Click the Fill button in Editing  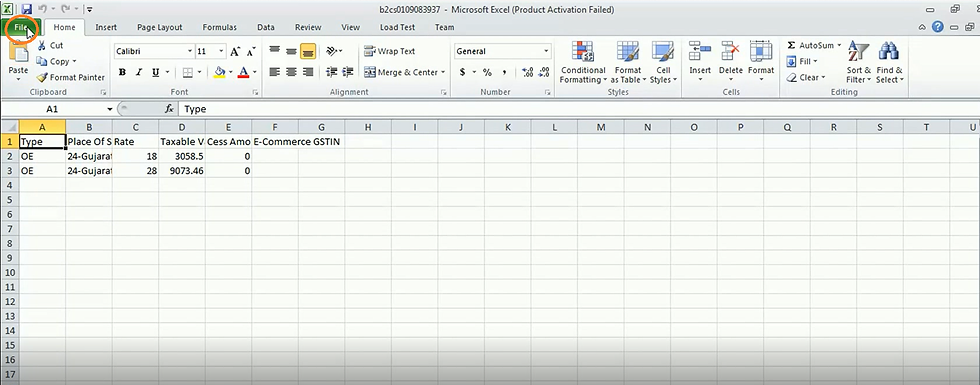click(801, 61)
